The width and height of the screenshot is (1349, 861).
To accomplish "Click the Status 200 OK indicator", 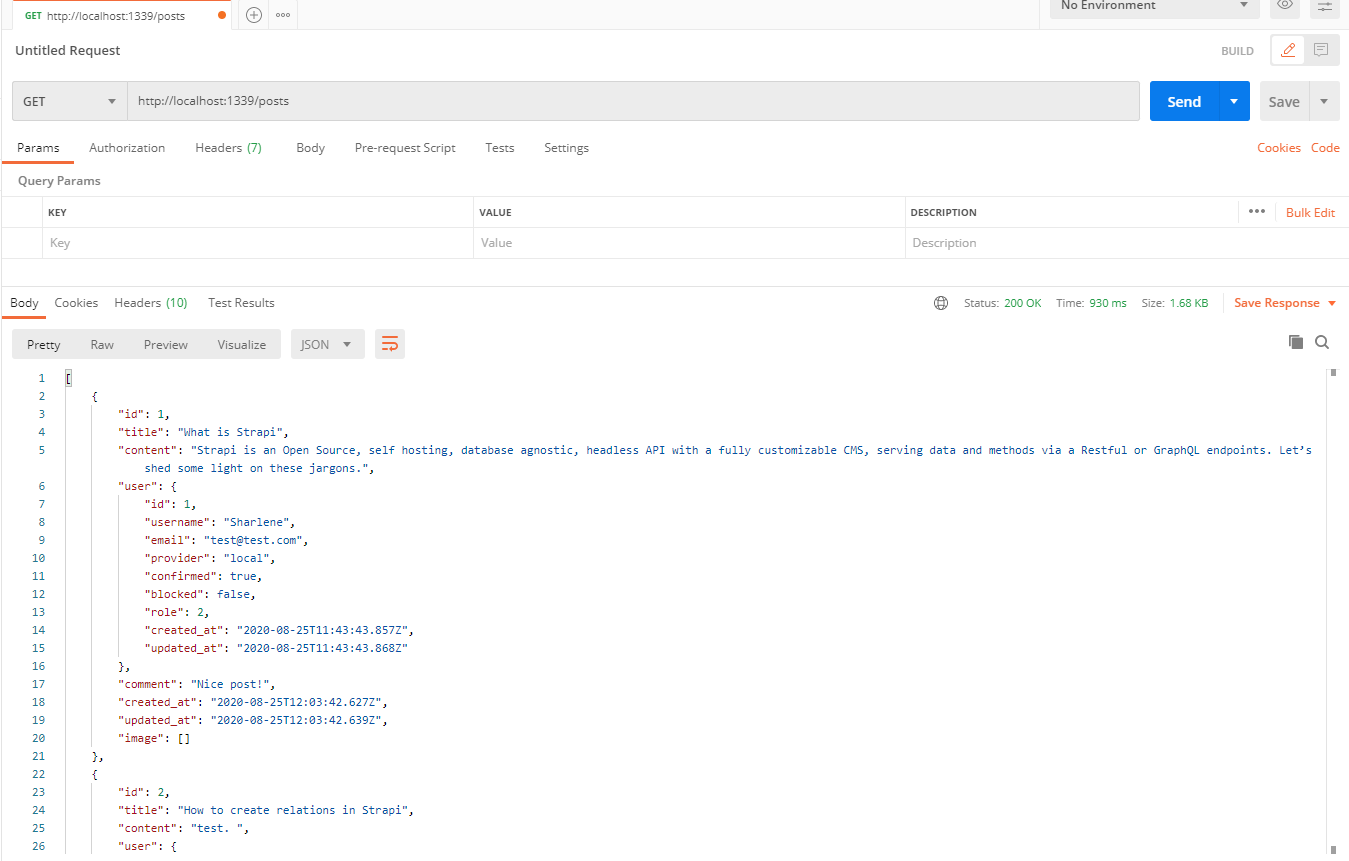I will [x=1003, y=303].
